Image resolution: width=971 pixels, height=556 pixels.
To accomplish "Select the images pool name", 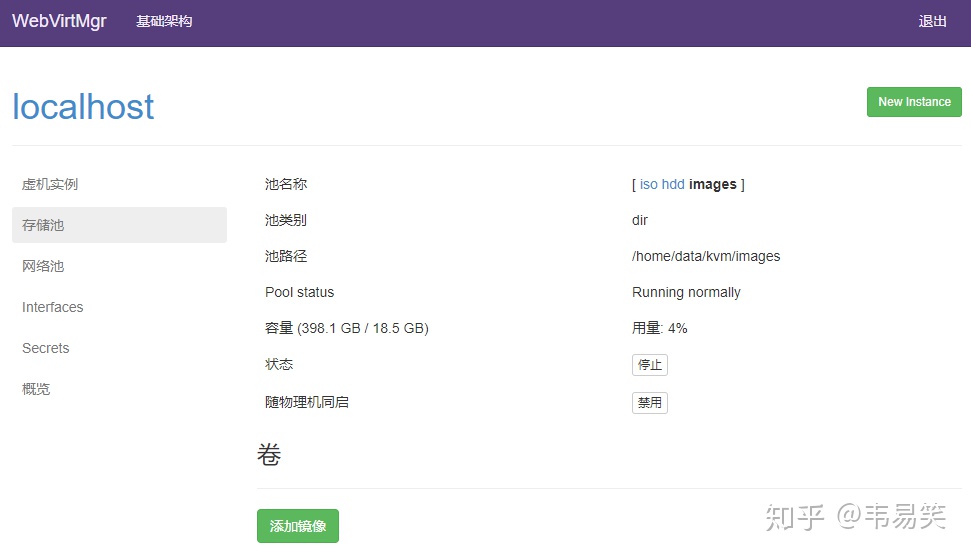I will click(713, 185).
